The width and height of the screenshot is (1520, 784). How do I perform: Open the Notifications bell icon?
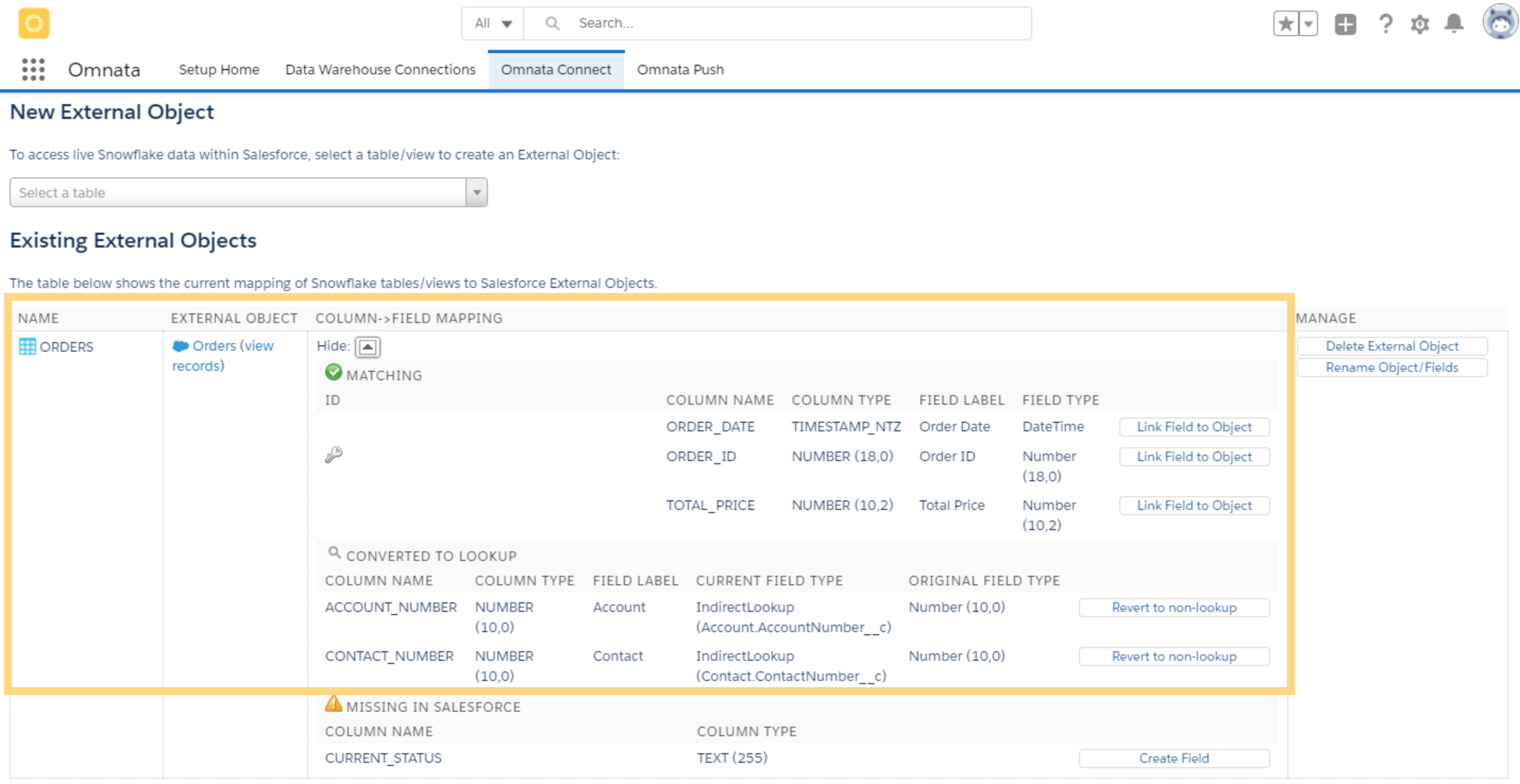[1454, 23]
